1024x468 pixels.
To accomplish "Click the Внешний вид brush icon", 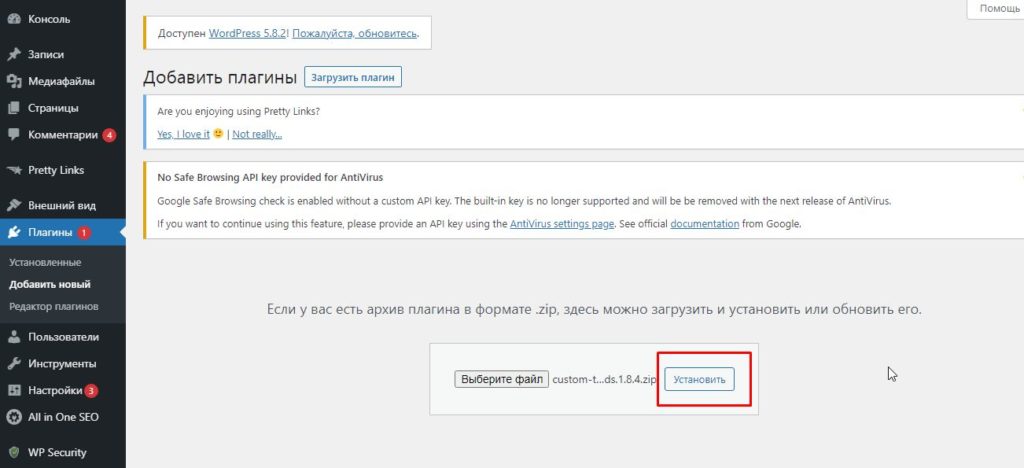I will (14, 206).
